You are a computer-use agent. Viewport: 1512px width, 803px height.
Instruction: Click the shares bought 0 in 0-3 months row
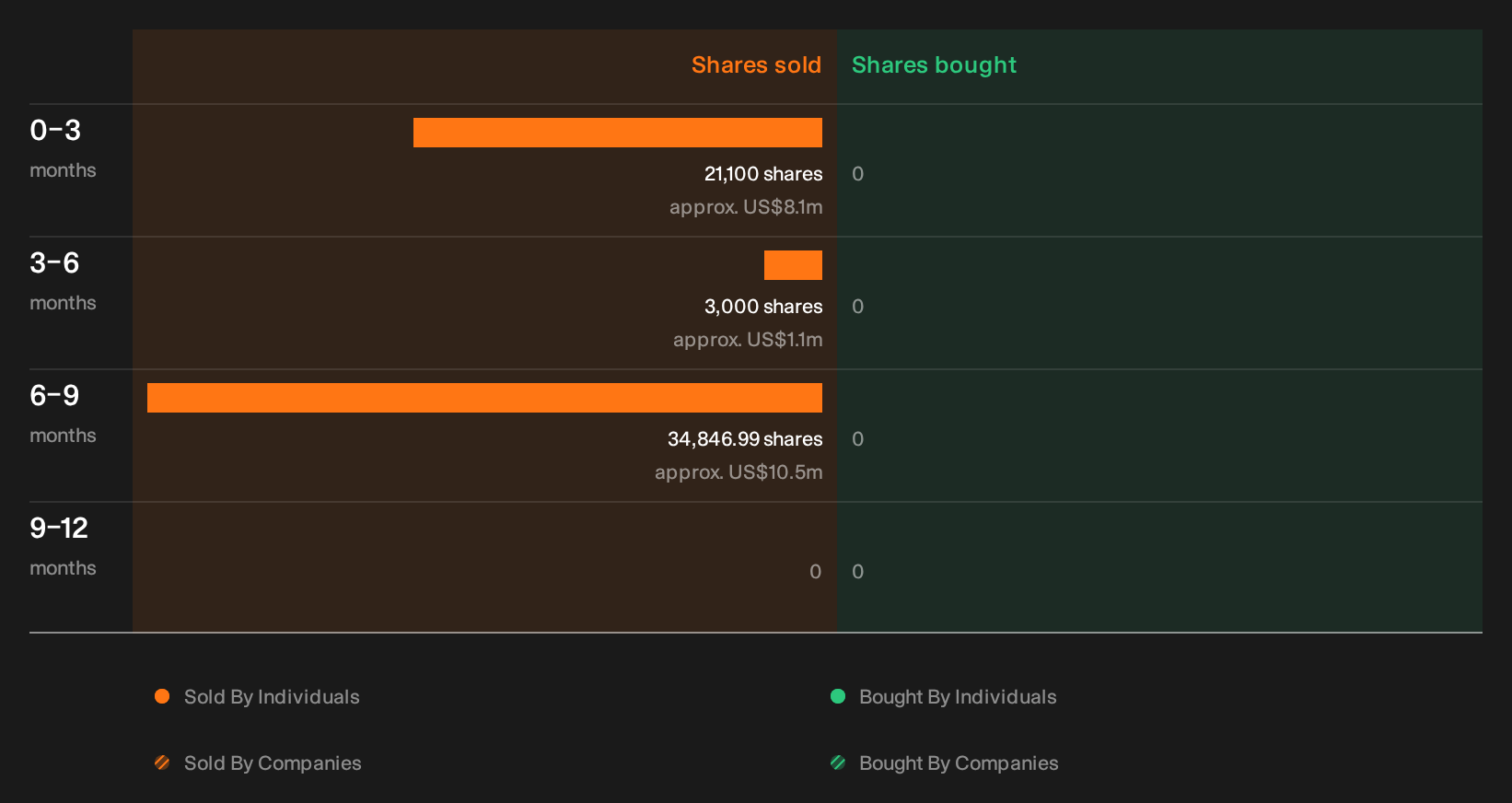[x=858, y=174]
